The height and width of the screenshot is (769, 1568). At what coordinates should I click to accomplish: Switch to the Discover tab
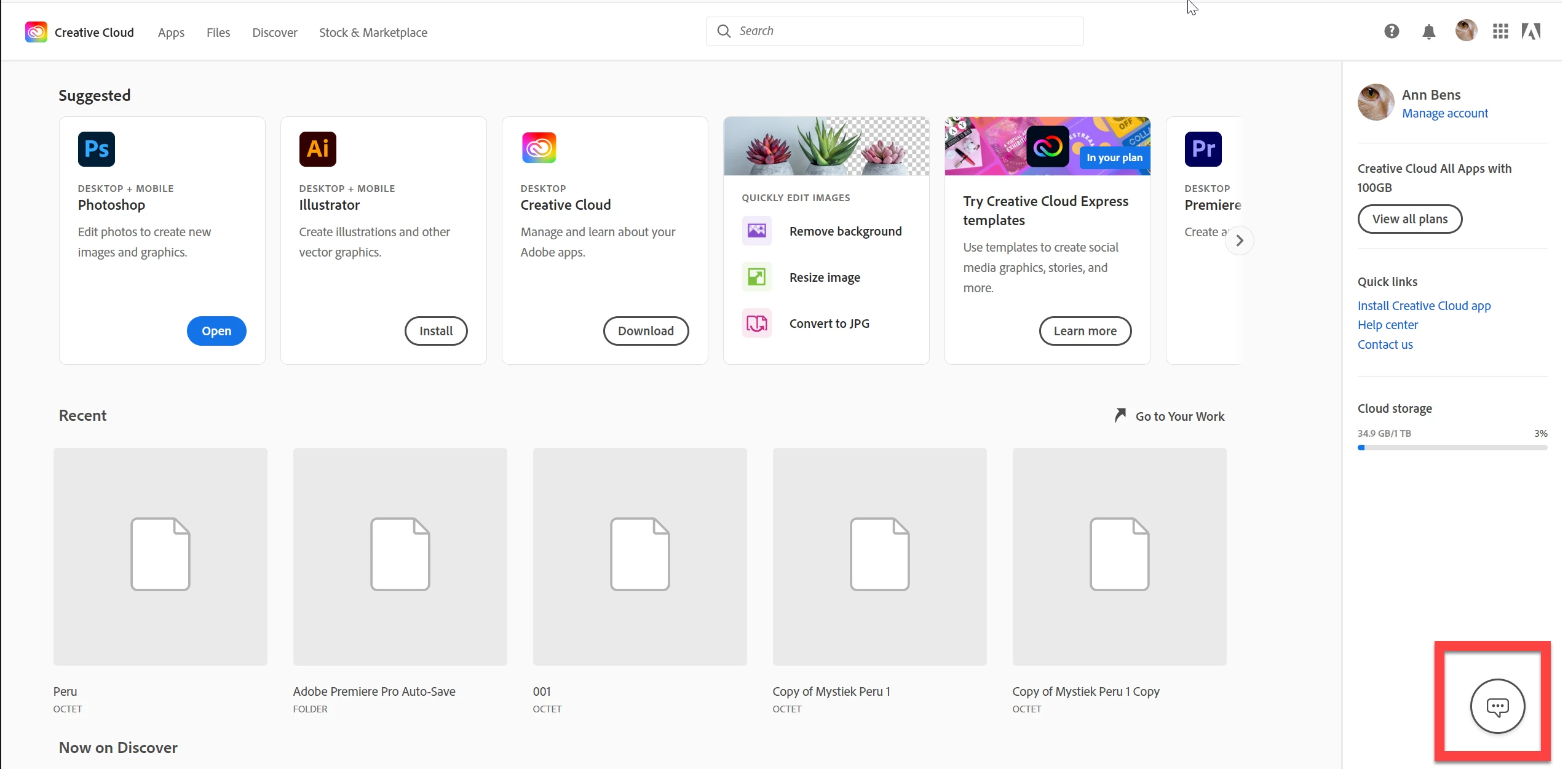coord(274,33)
